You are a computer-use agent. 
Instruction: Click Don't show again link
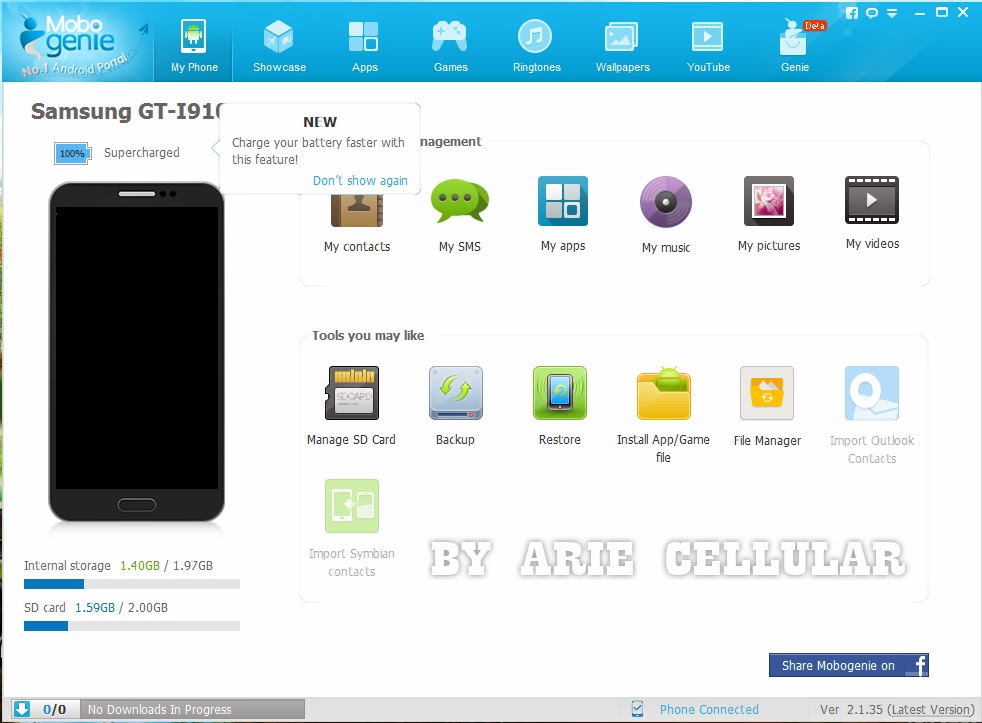click(360, 180)
